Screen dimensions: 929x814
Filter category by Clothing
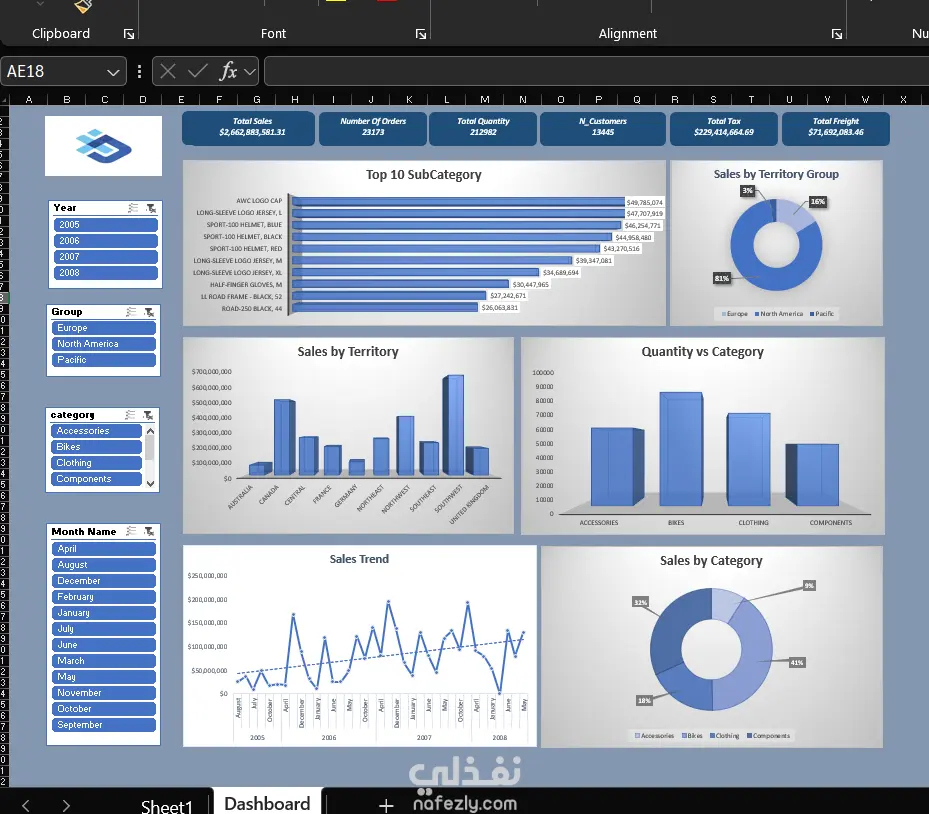[97, 463]
